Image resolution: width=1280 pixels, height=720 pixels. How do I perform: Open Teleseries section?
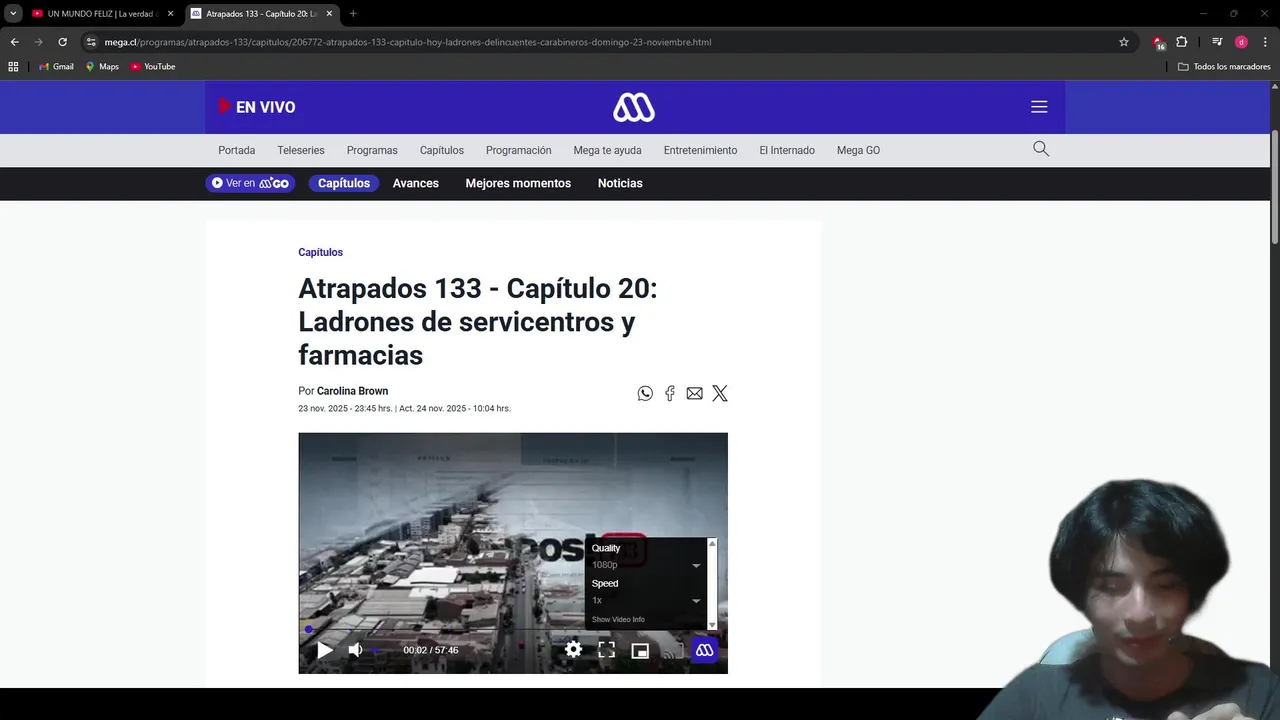coord(301,150)
